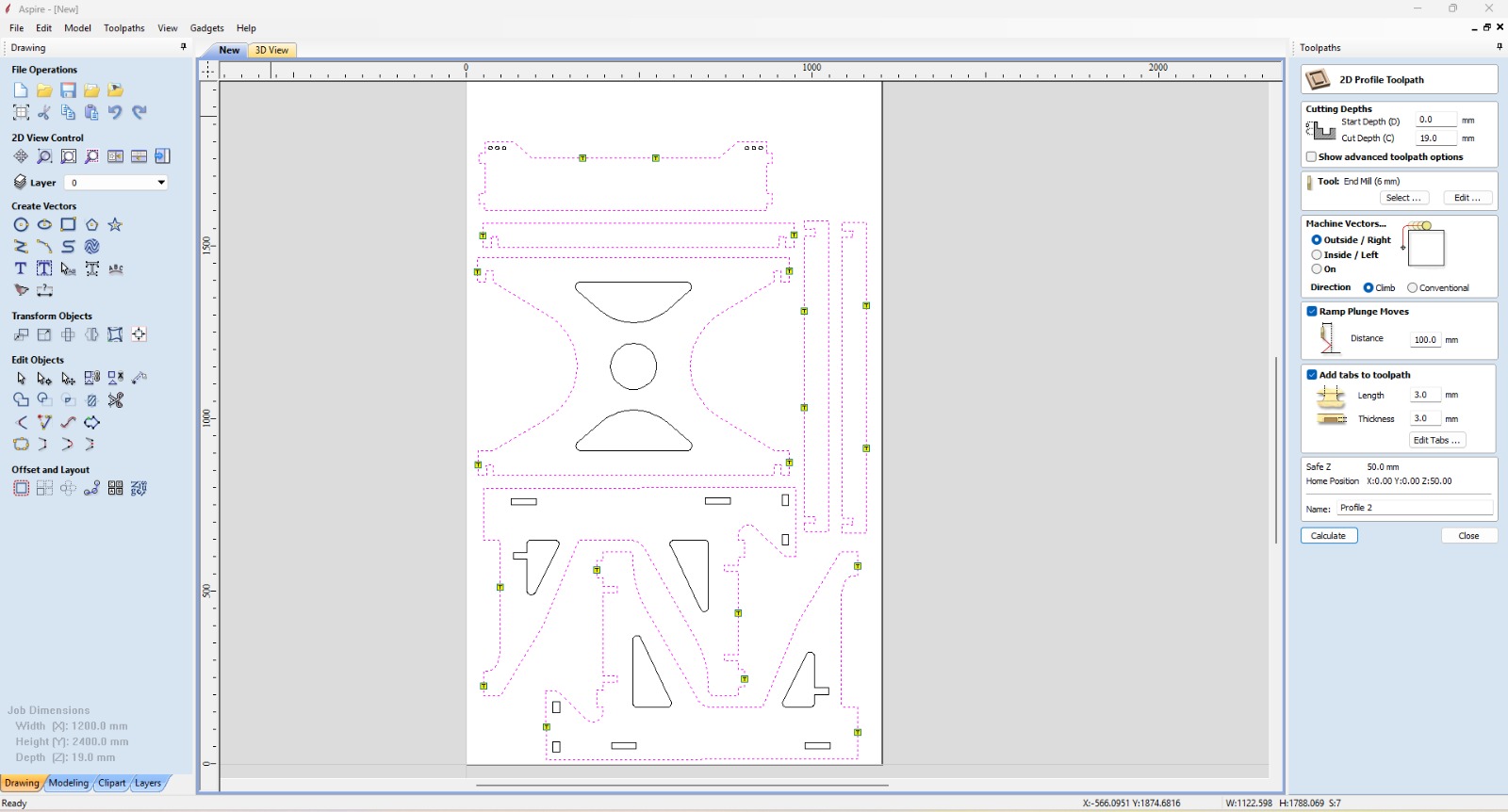Click the Ramp Distance input field

[1426, 340]
